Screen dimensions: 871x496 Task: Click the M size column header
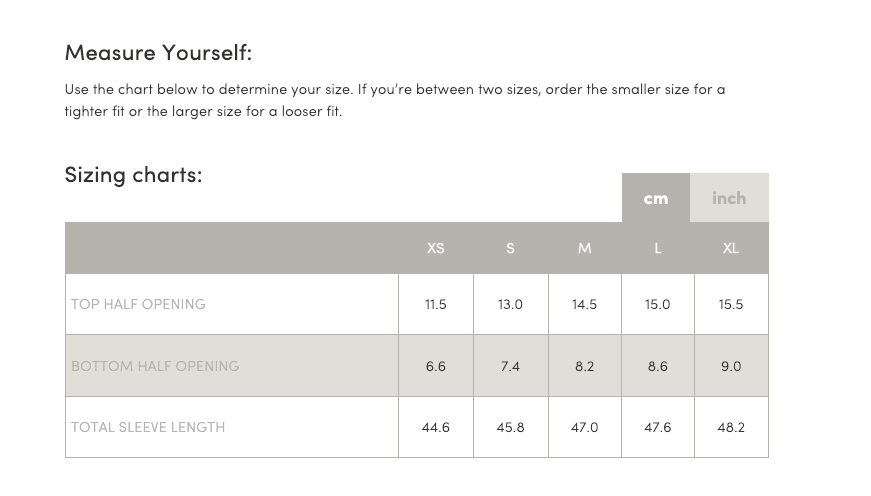click(x=584, y=248)
